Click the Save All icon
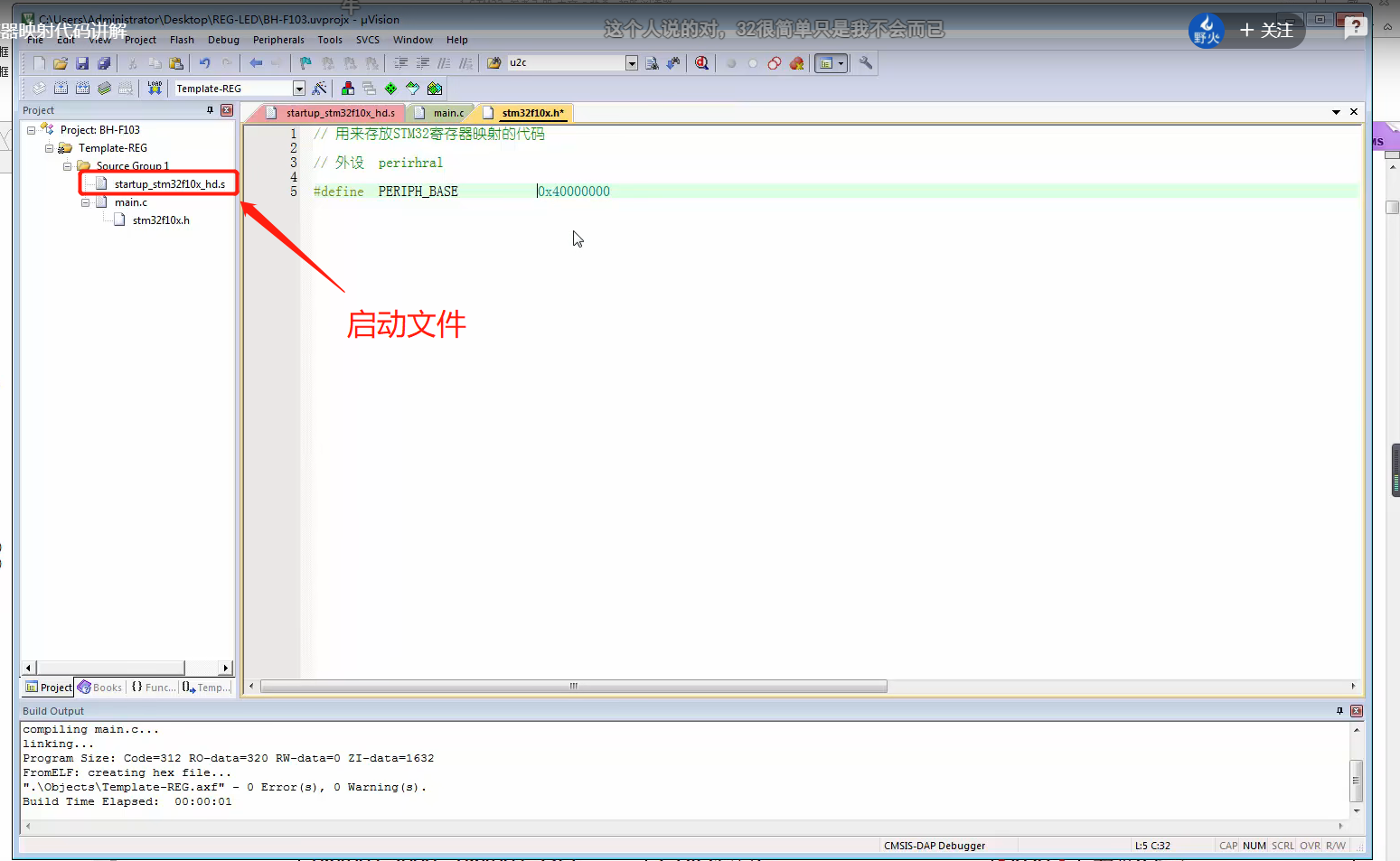 tap(104, 63)
